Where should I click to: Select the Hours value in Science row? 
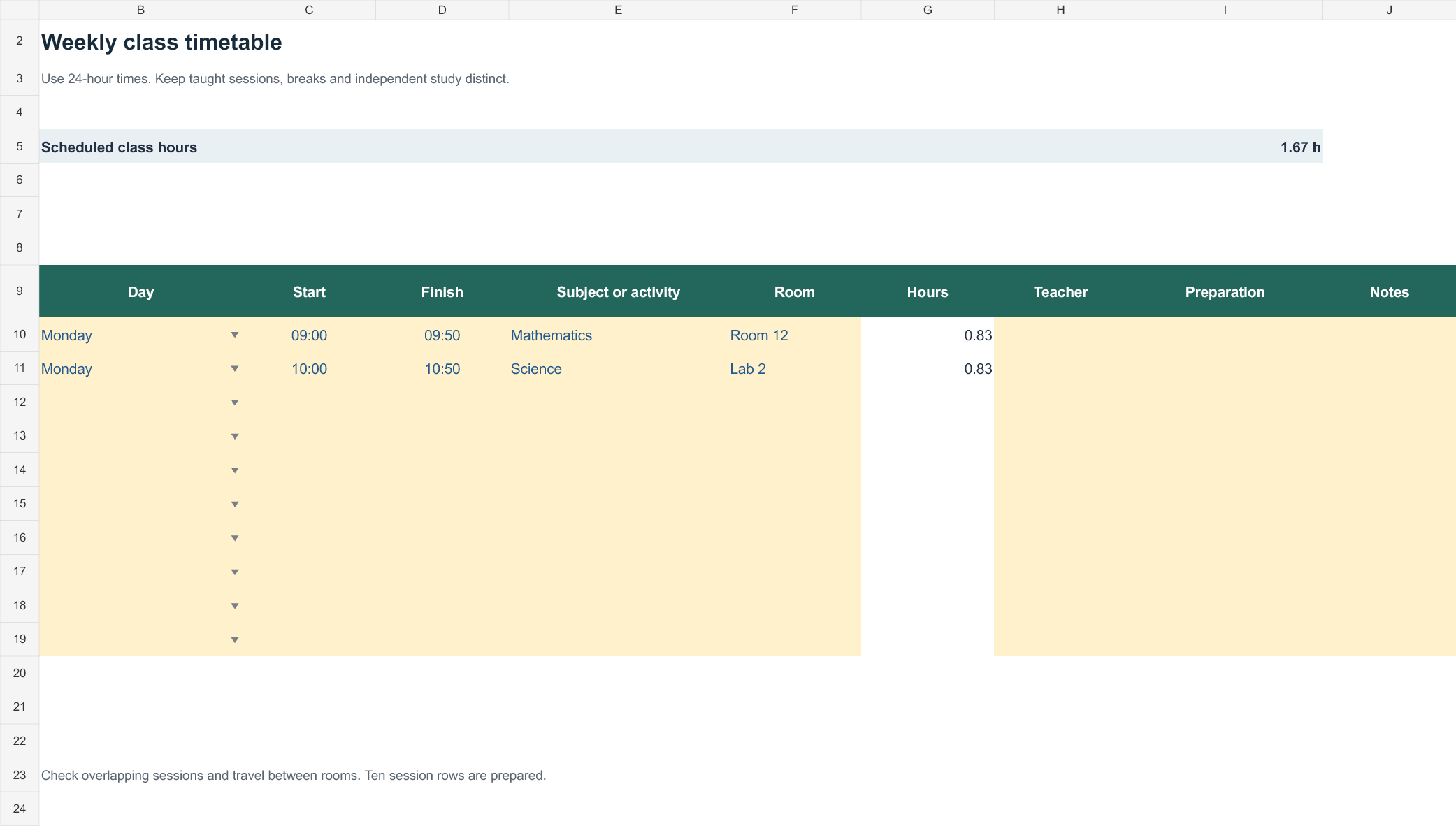coord(928,368)
